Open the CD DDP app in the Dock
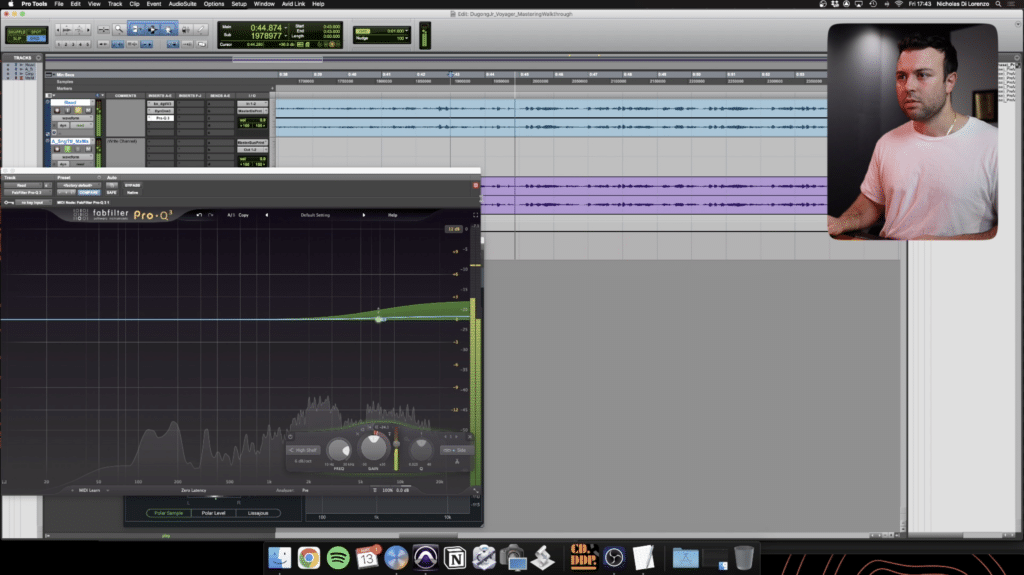The height and width of the screenshot is (575, 1024). (583, 557)
